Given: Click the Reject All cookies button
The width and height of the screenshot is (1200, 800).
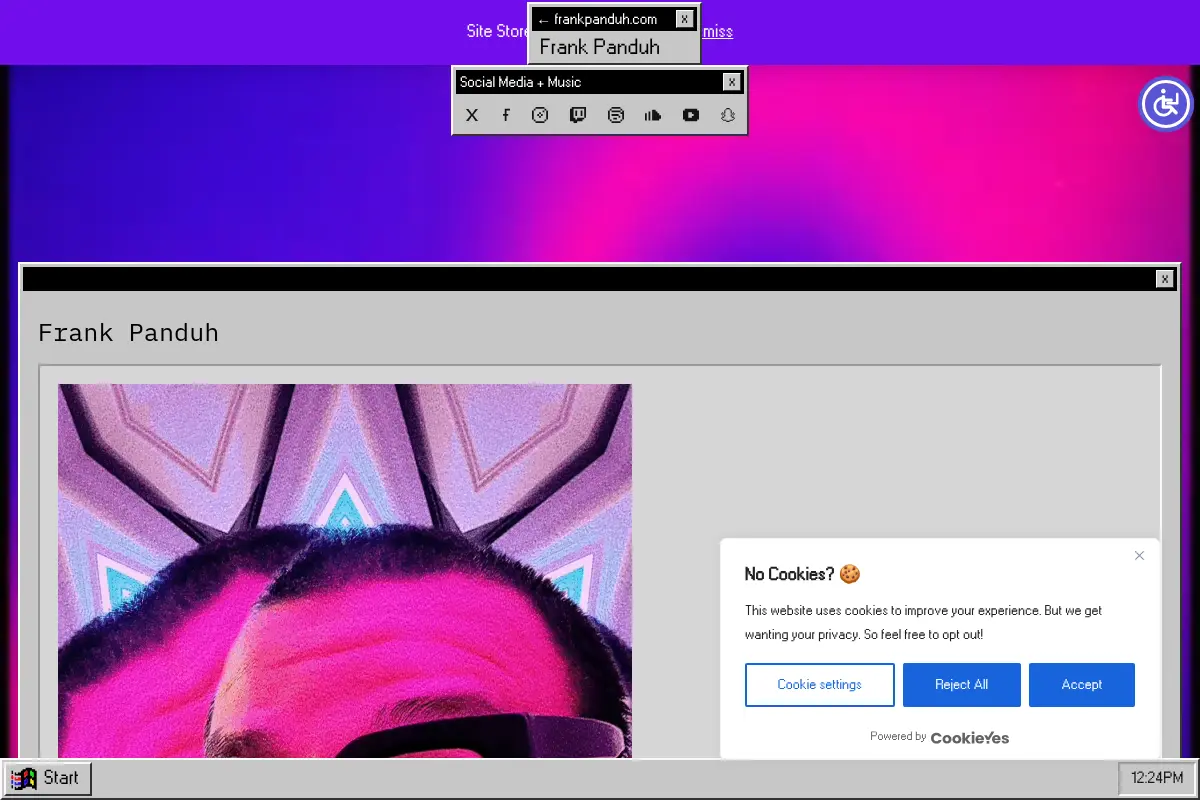Looking at the screenshot, I should coord(962,685).
